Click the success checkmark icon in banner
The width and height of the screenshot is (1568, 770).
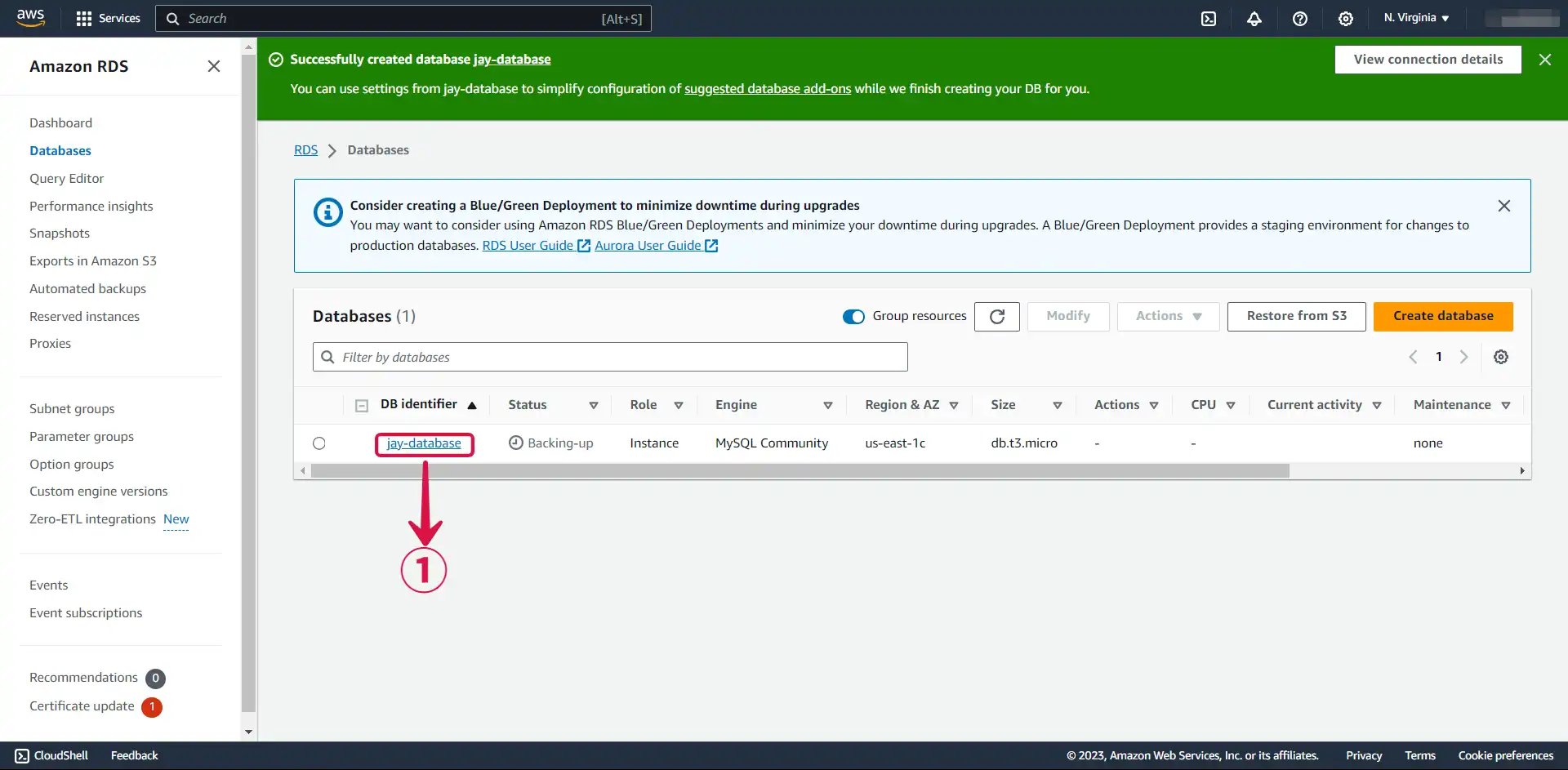point(276,60)
